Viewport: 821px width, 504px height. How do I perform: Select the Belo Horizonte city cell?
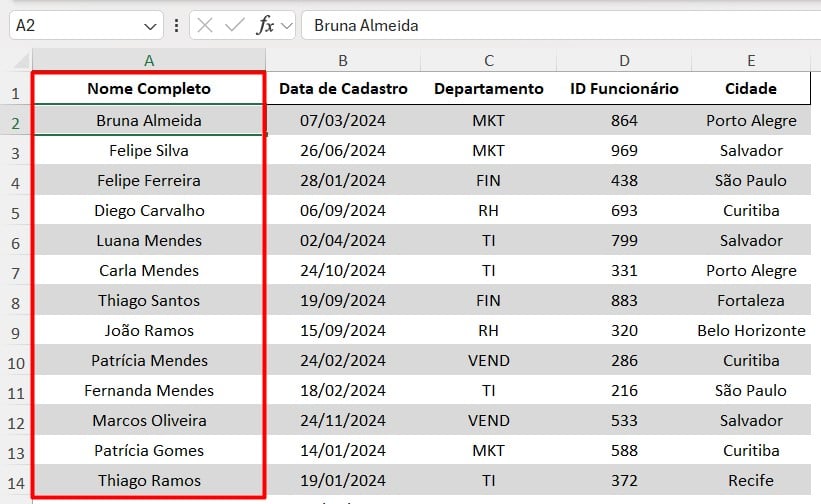click(751, 331)
